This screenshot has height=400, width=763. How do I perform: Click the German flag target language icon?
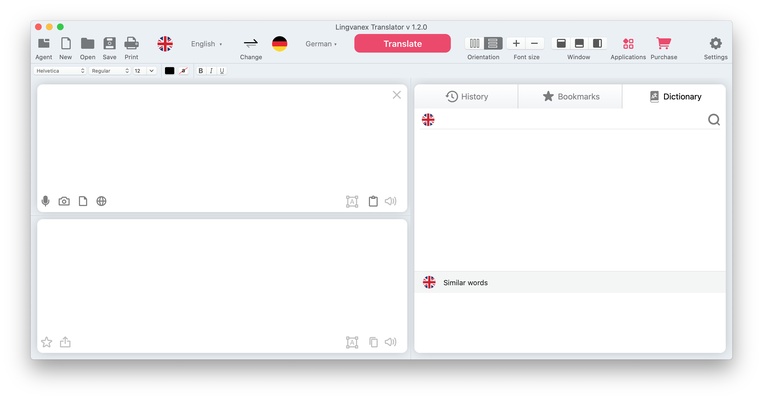point(279,44)
